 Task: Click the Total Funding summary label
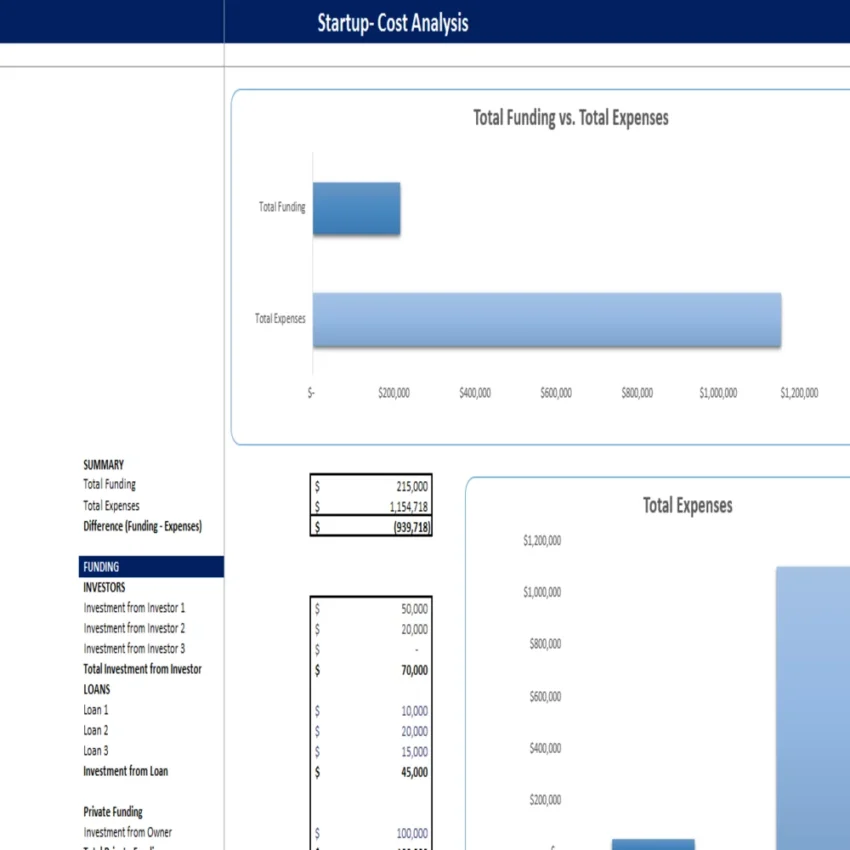(108, 484)
